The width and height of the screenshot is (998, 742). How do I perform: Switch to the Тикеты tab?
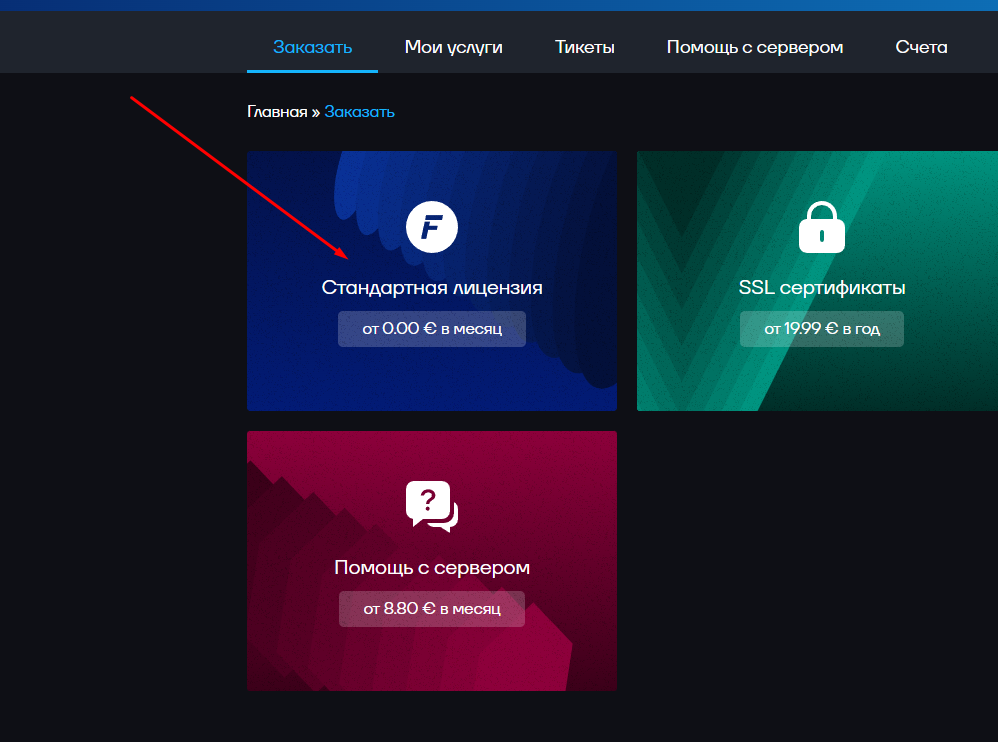584,46
